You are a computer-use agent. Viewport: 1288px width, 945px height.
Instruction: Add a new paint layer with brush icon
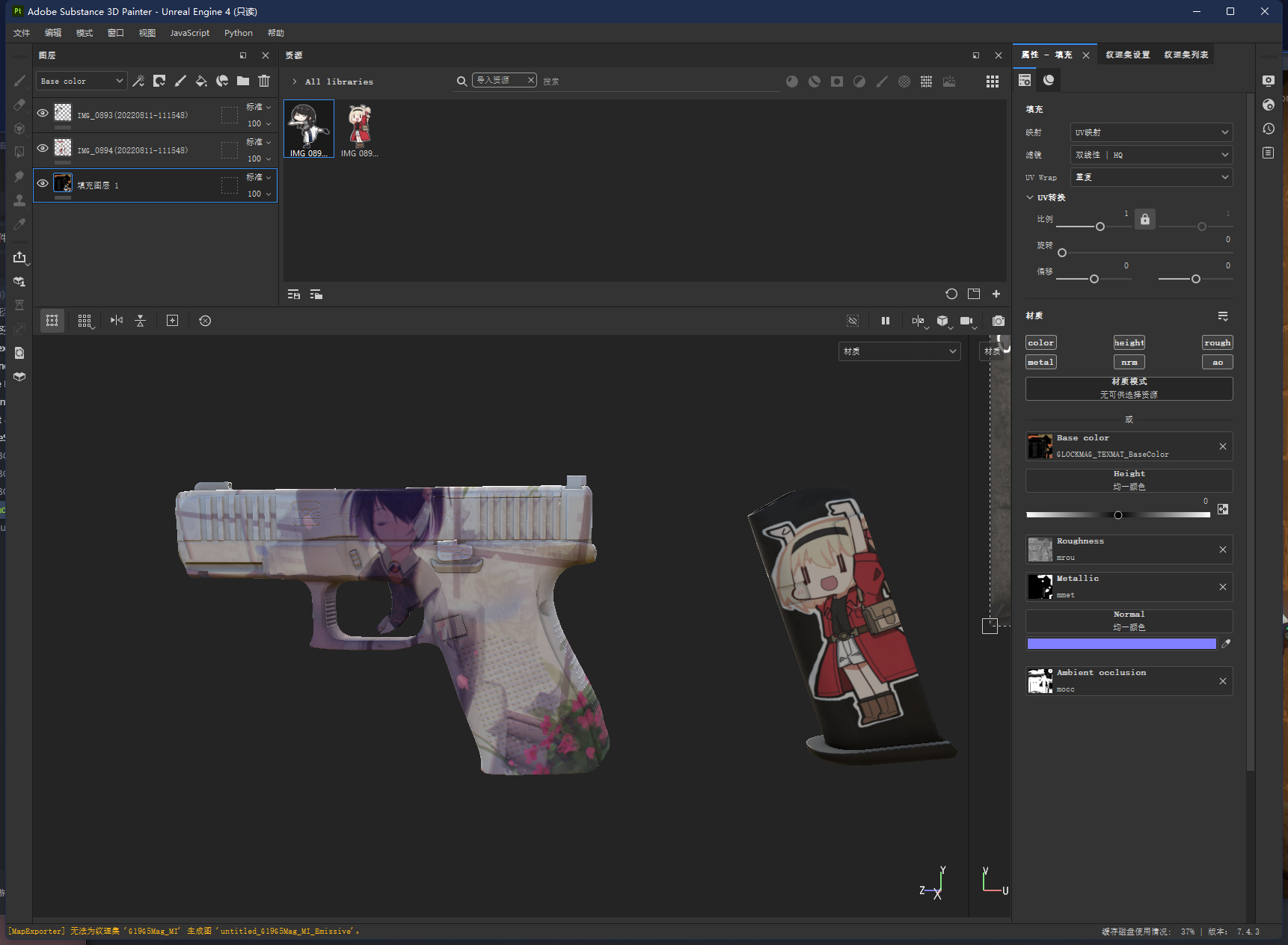pos(180,81)
